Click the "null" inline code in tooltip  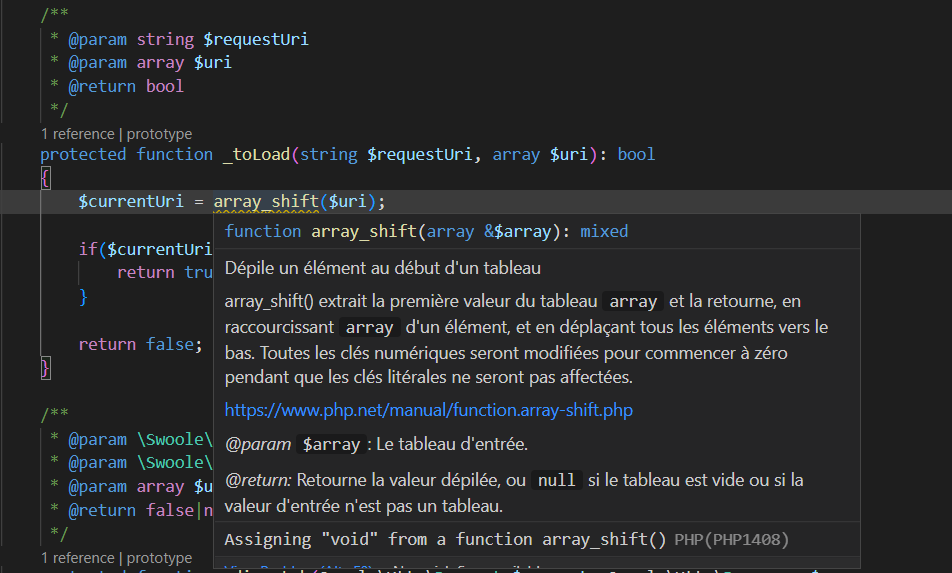tap(556, 480)
